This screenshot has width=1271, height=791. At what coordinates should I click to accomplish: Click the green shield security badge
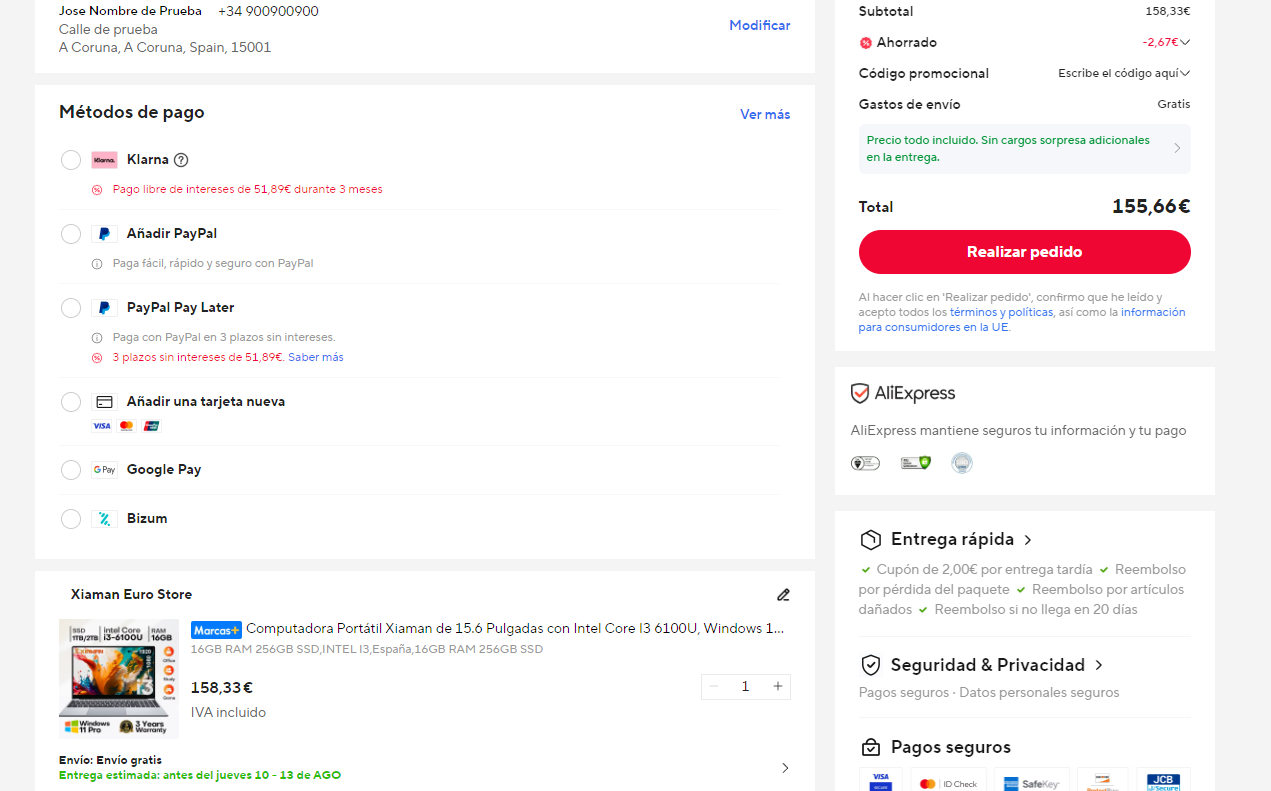[x=915, y=463]
